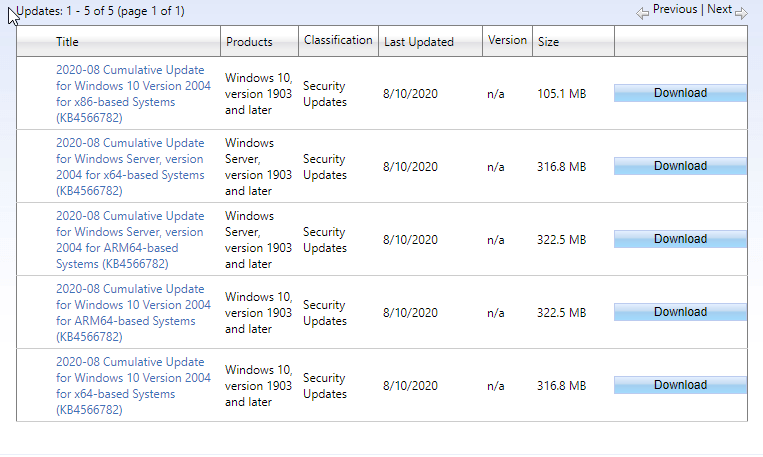Sort by the Products column header
The height and width of the screenshot is (457, 763).
point(249,42)
